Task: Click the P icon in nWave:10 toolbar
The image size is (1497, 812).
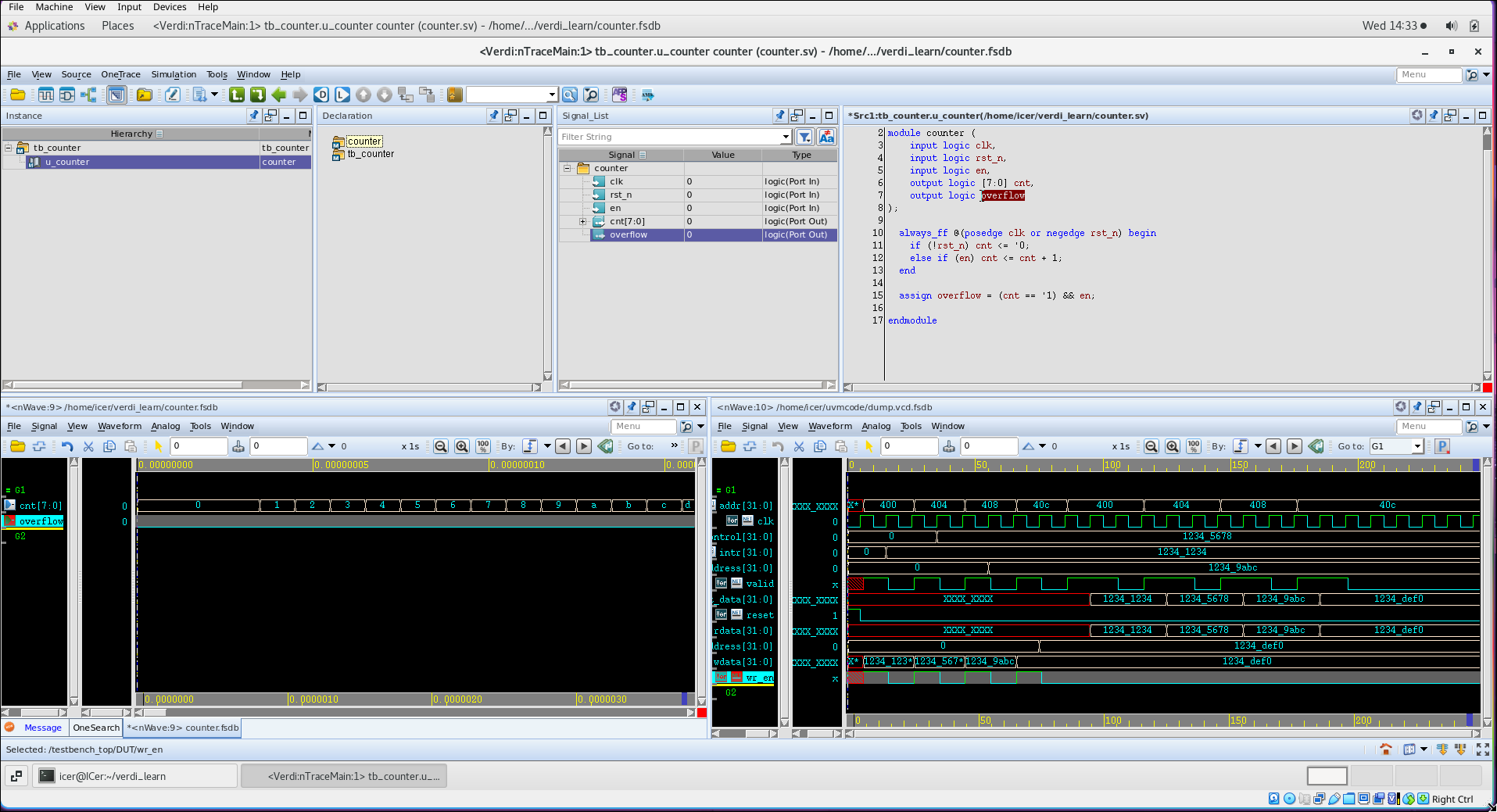Action: (x=1443, y=446)
